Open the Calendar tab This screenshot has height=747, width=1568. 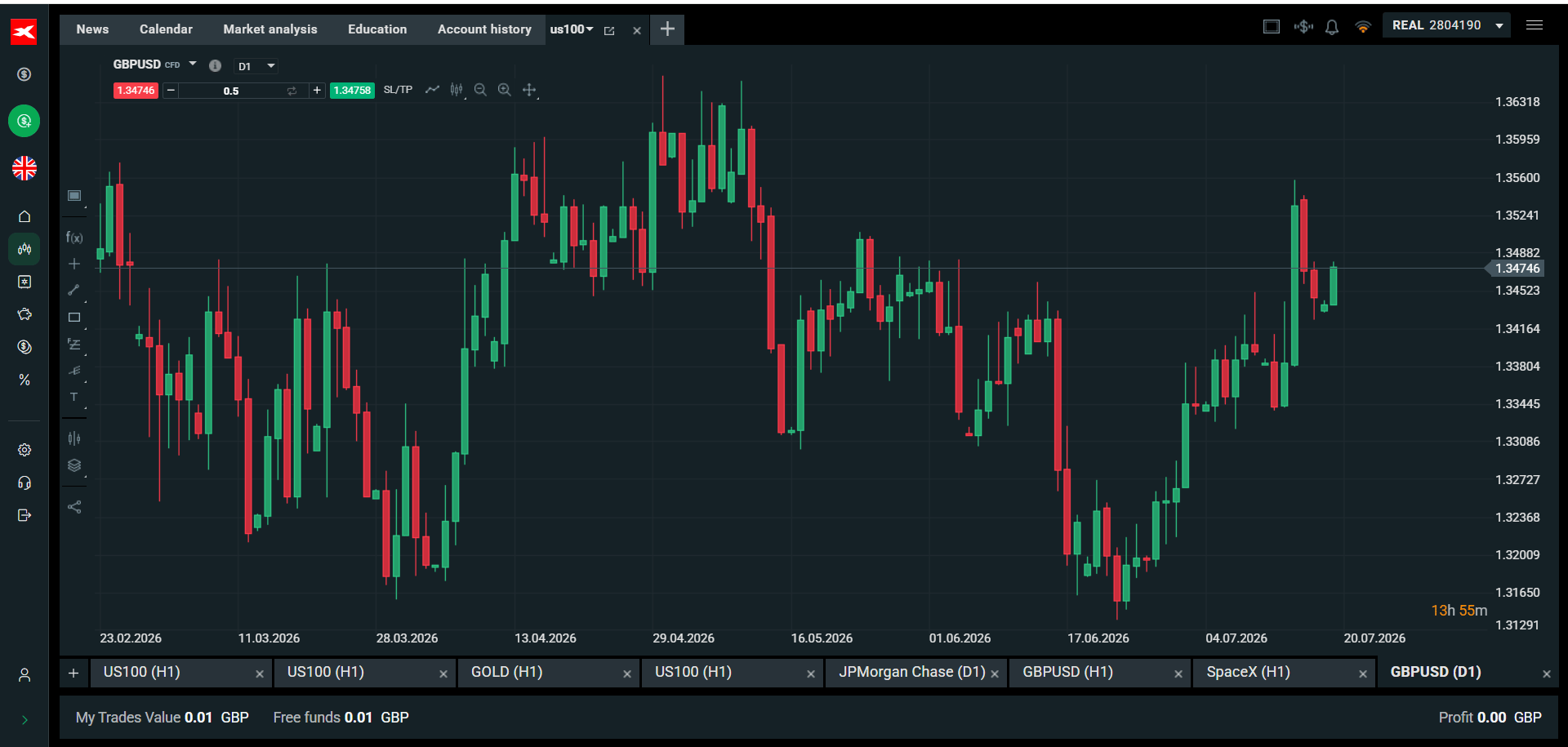point(166,29)
